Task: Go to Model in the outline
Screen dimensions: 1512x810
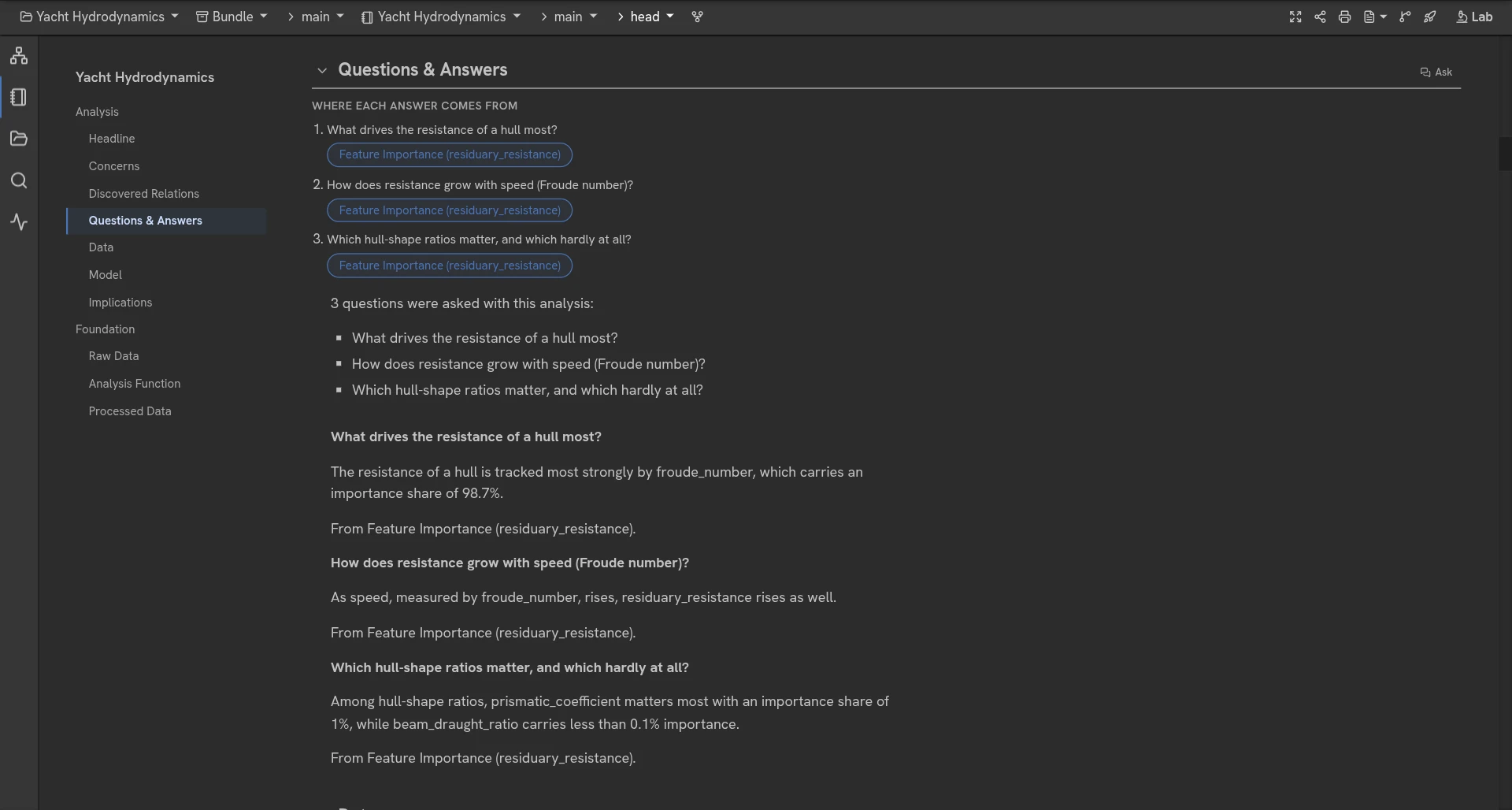Action: (x=106, y=275)
